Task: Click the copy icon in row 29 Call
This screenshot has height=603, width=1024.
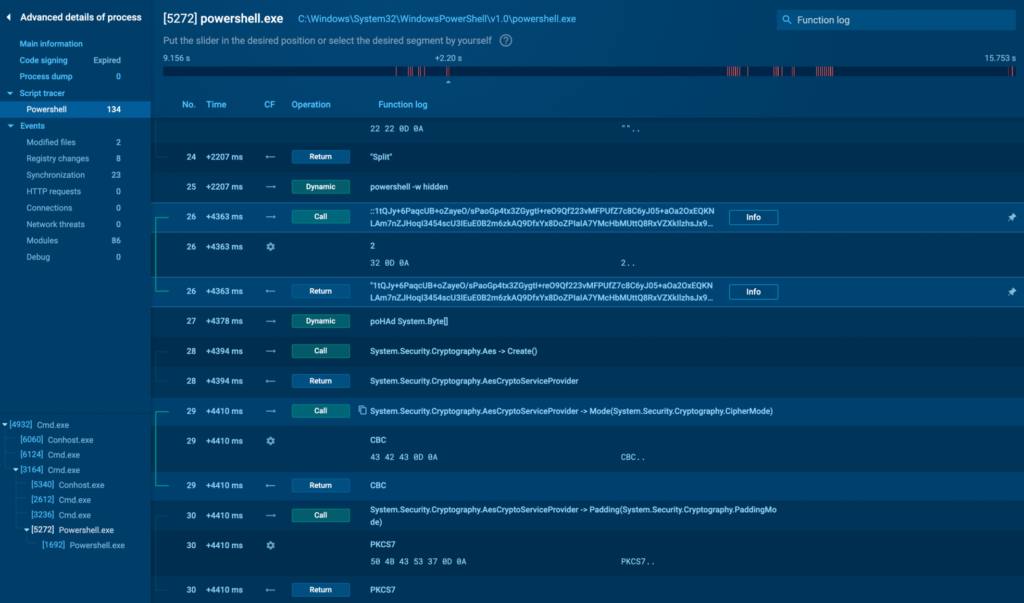Action: click(x=362, y=411)
